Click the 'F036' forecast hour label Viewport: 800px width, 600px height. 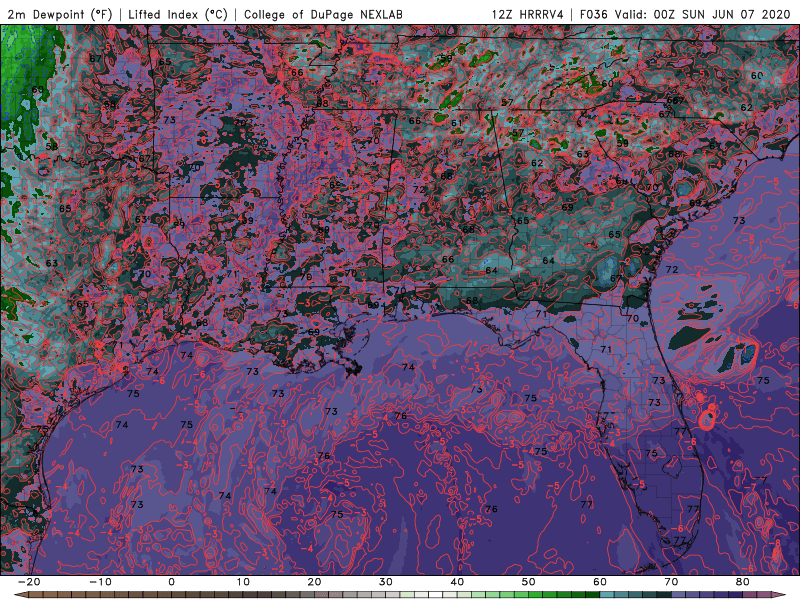coord(594,14)
